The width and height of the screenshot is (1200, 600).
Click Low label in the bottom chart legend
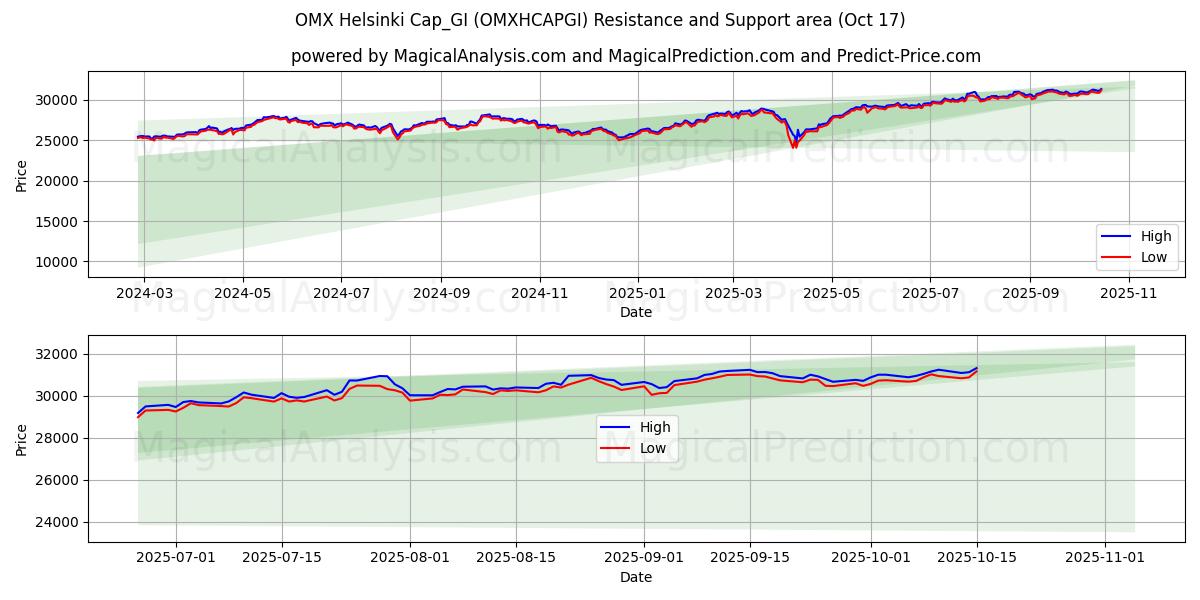pos(653,447)
